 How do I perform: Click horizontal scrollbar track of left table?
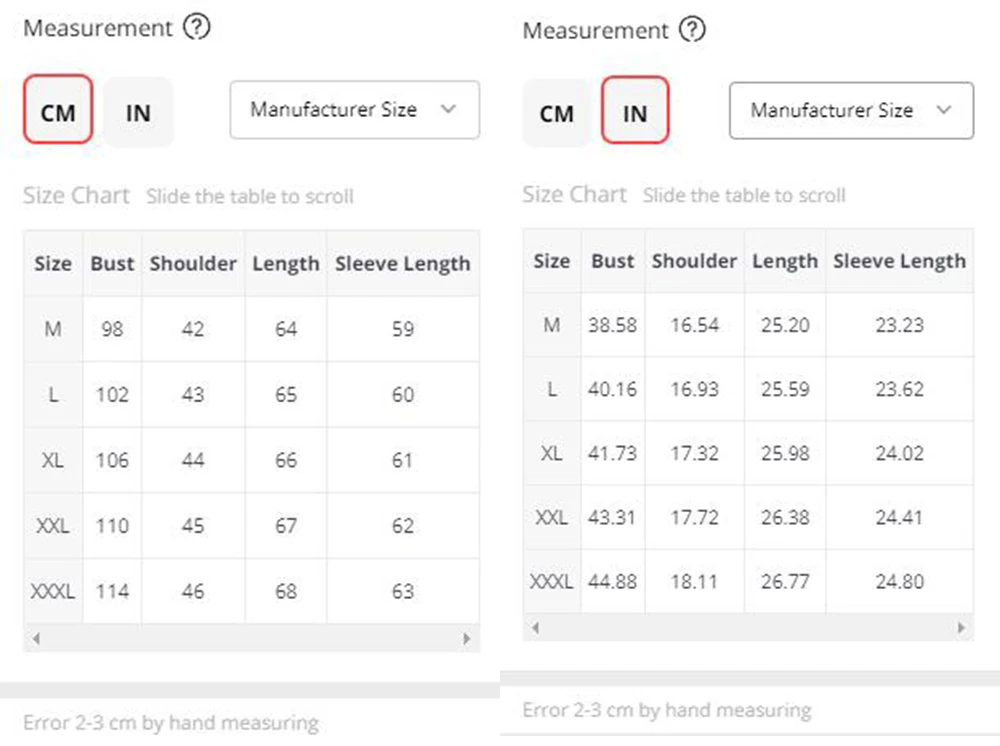coord(251,638)
